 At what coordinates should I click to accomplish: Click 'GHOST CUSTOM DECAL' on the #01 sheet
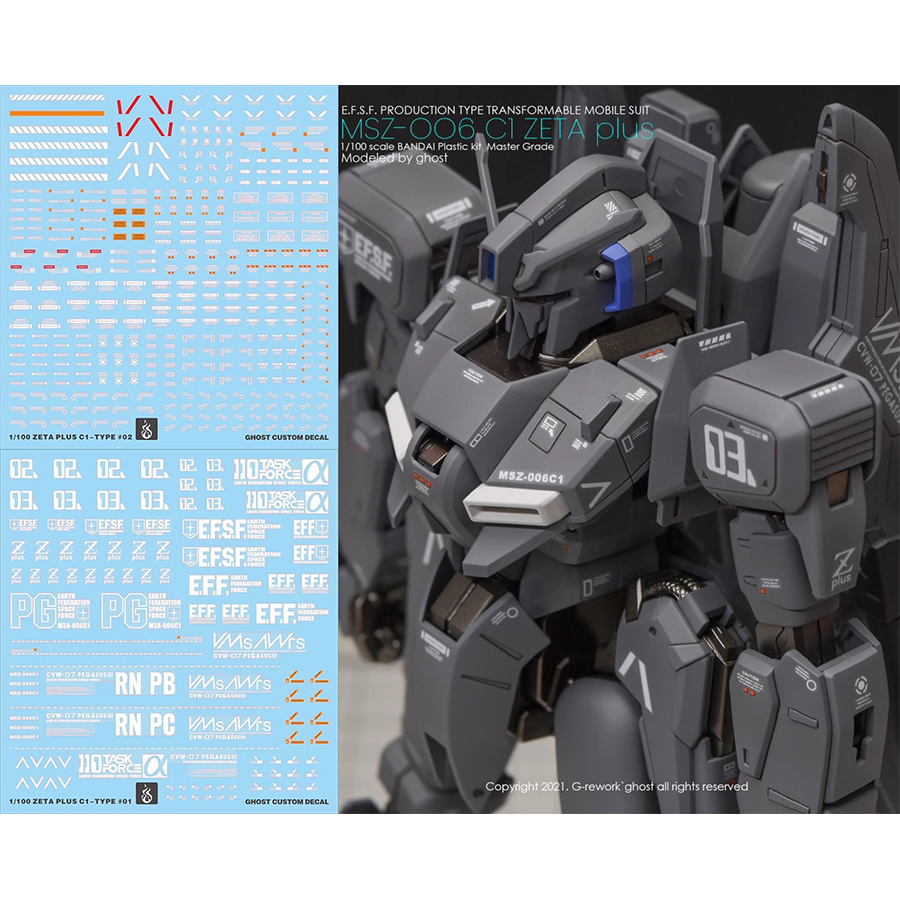coord(286,802)
